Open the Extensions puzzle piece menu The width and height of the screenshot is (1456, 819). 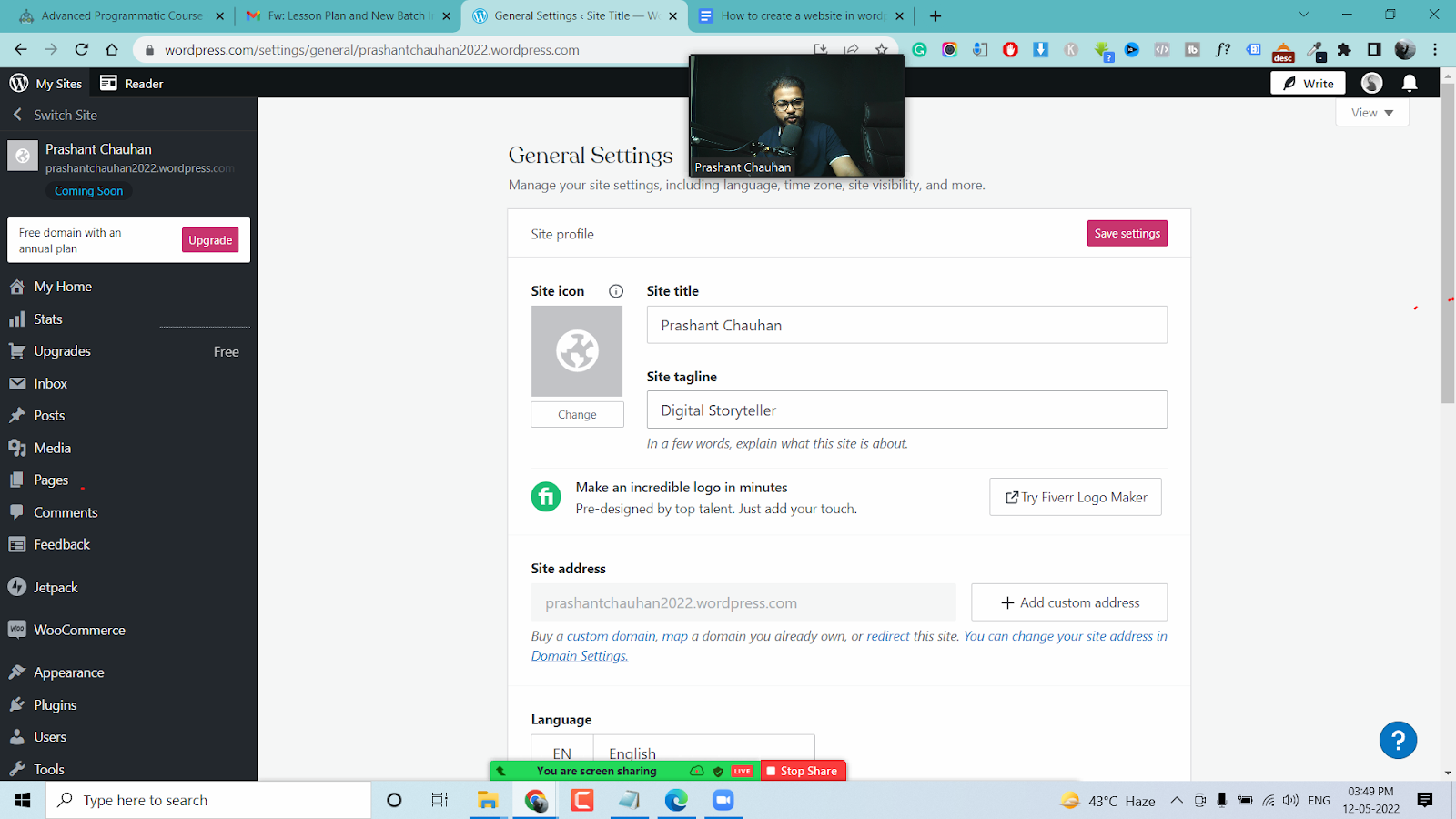point(1344,50)
